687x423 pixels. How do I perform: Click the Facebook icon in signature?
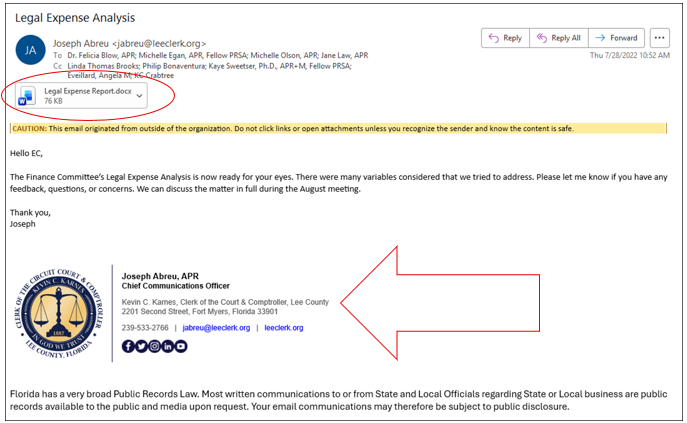128,346
